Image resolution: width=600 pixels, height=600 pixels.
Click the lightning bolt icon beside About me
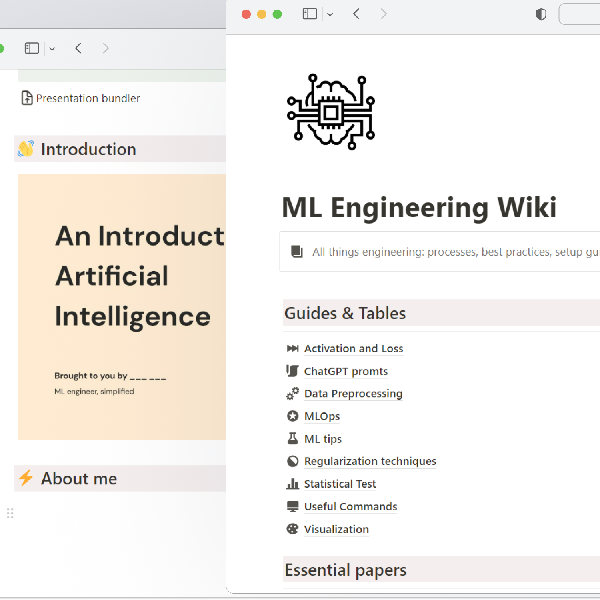[26, 478]
